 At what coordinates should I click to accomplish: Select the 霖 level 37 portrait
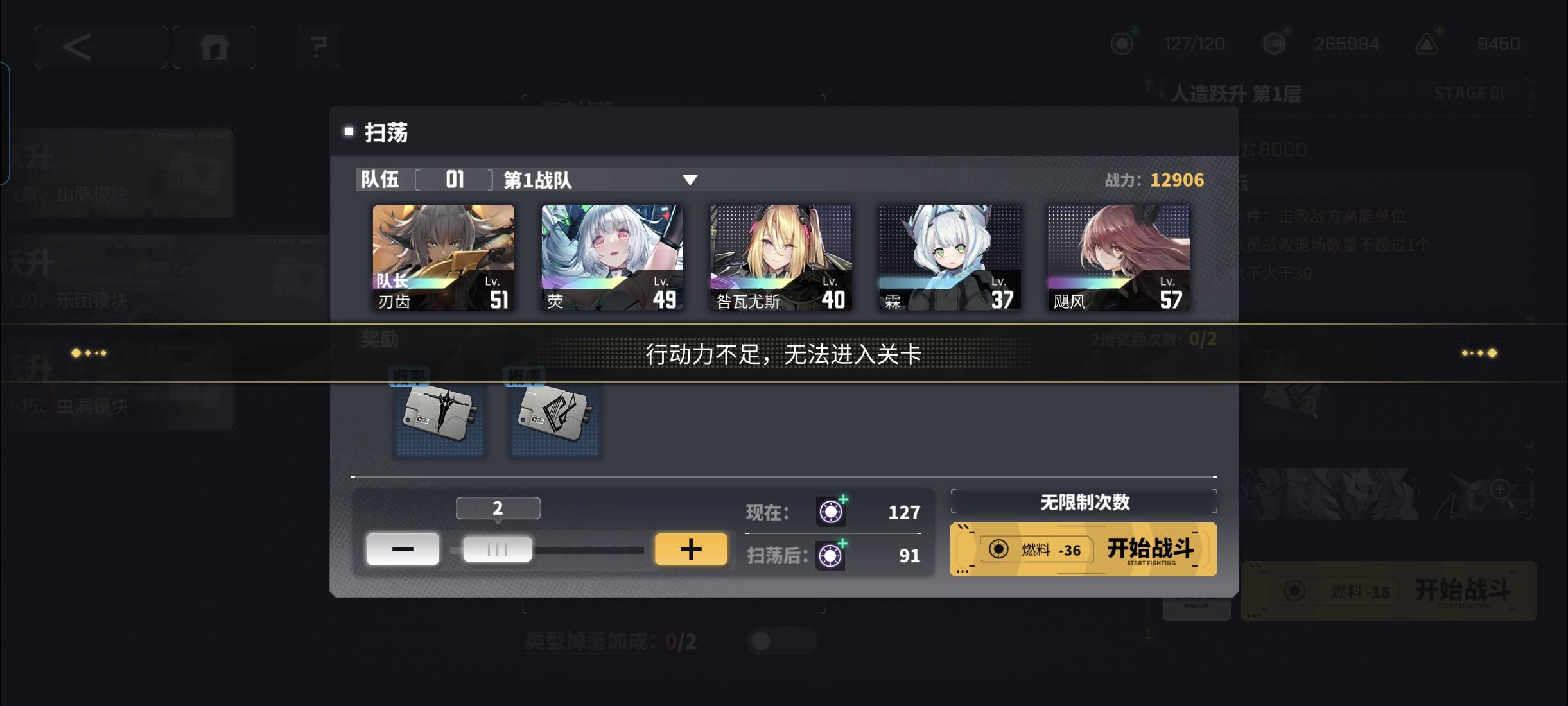pyautogui.click(x=950, y=258)
